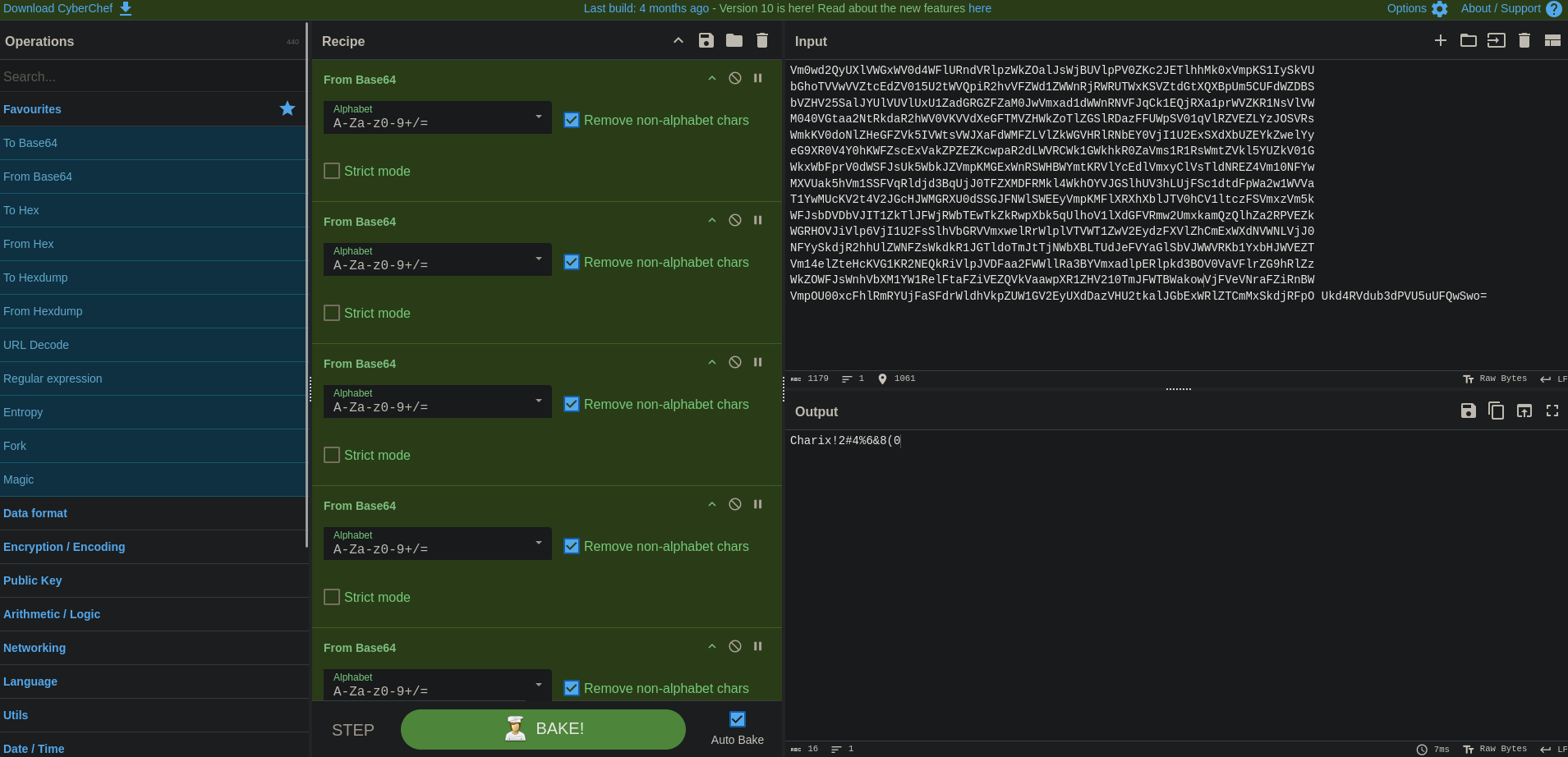Image resolution: width=1568 pixels, height=757 pixels.
Task: Collapse the first From Base64 operation
Action: coord(712,78)
